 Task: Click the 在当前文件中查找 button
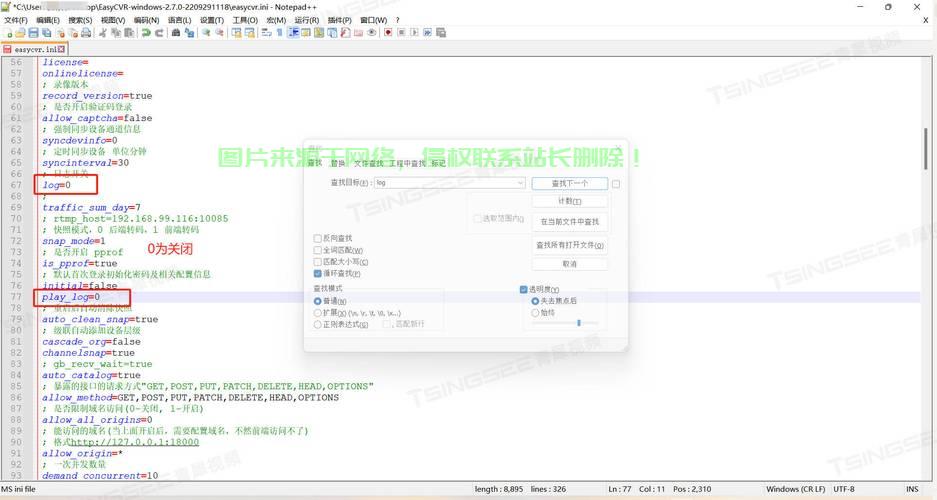pos(569,222)
